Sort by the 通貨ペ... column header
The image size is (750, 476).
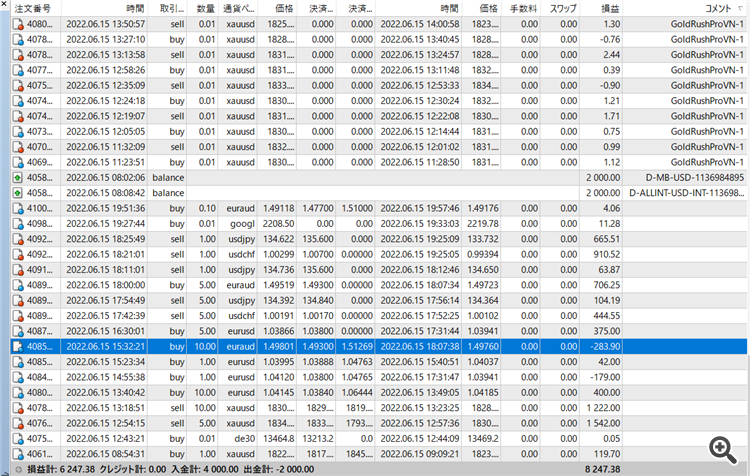click(238, 8)
